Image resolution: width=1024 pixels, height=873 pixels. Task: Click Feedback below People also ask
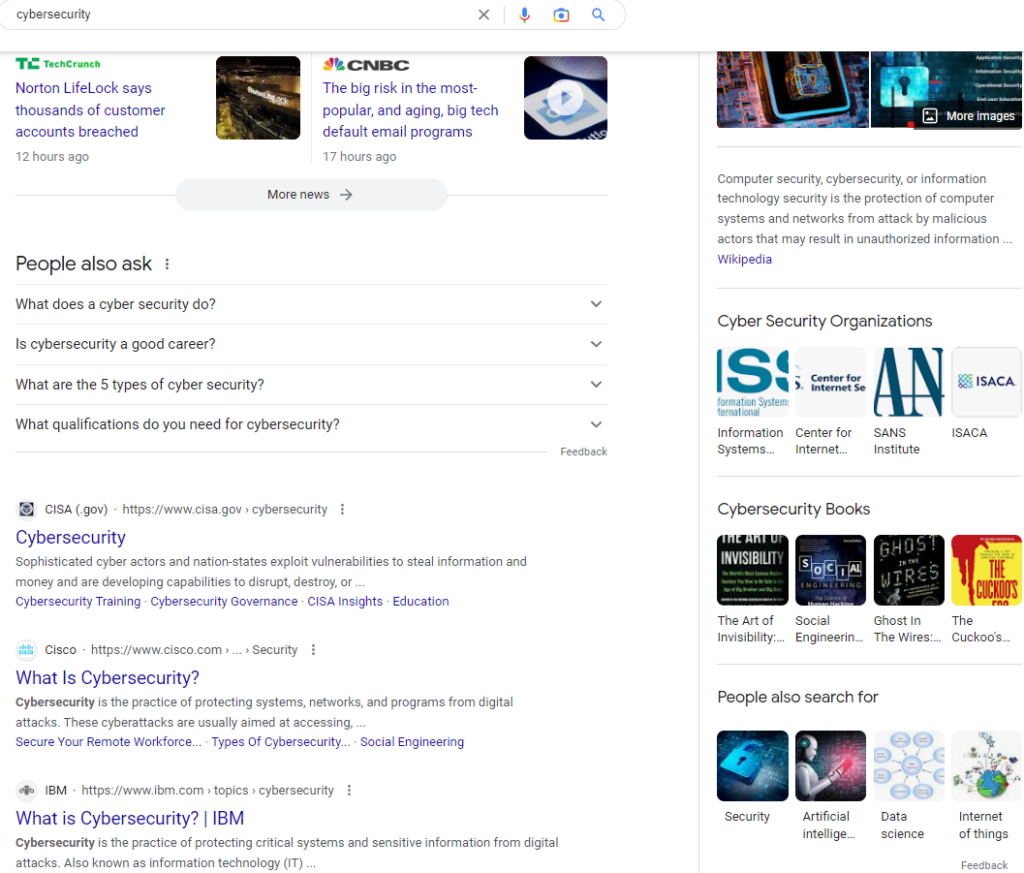click(x=583, y=452)
